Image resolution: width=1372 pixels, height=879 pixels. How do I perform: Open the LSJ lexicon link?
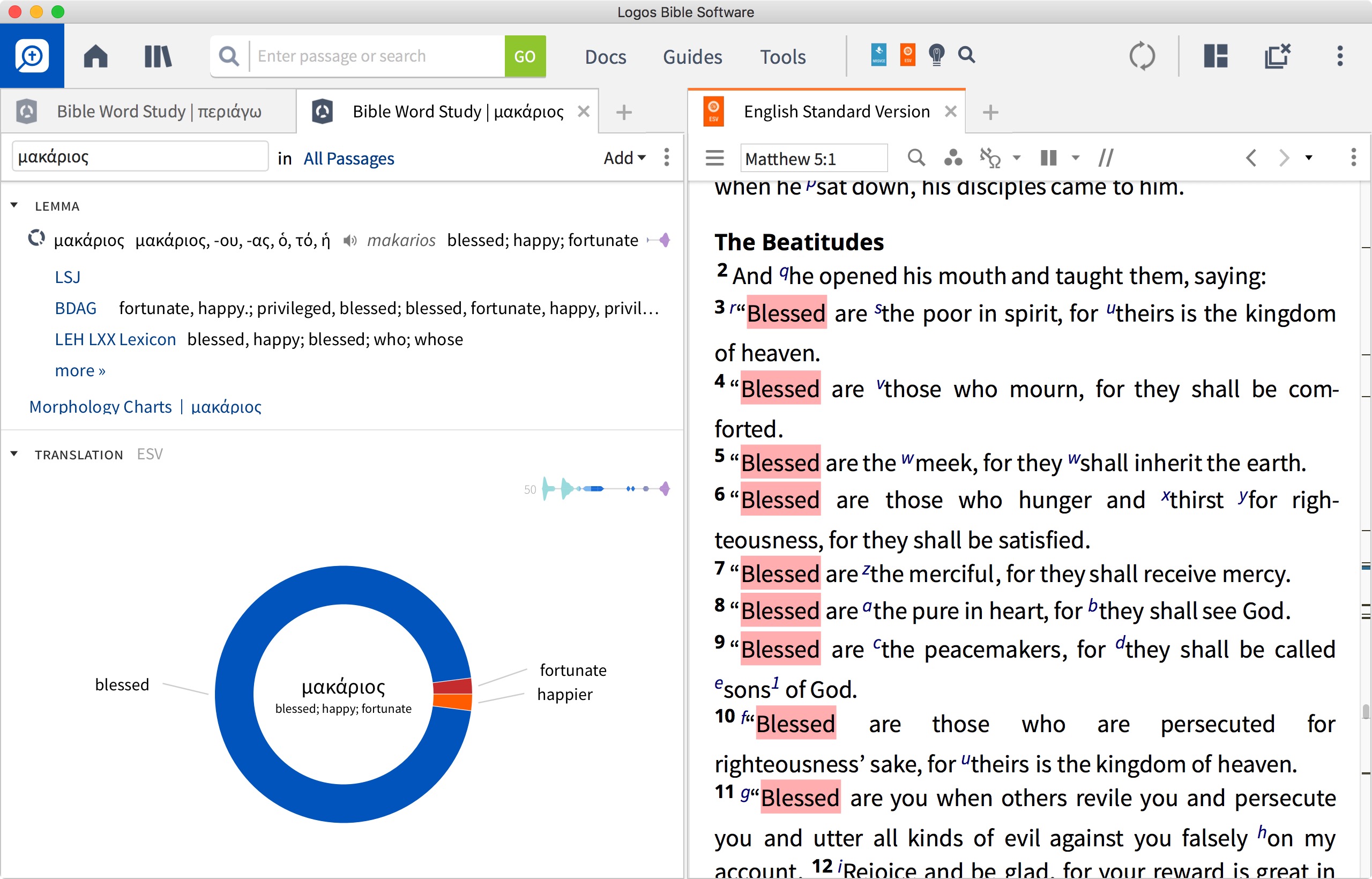tap(68, 278)
